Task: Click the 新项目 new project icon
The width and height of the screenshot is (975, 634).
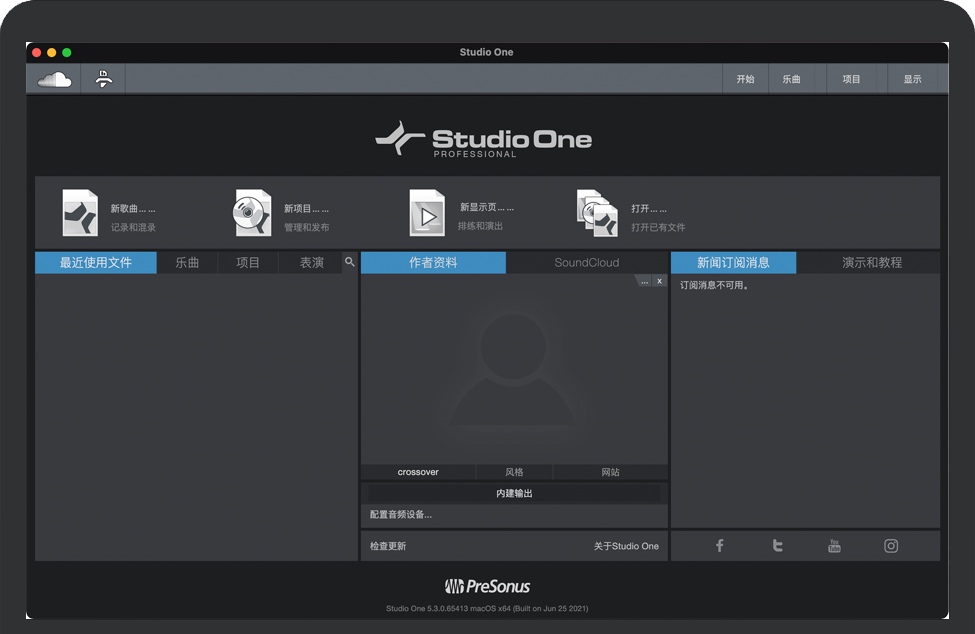Action: [x=252, y=213]
